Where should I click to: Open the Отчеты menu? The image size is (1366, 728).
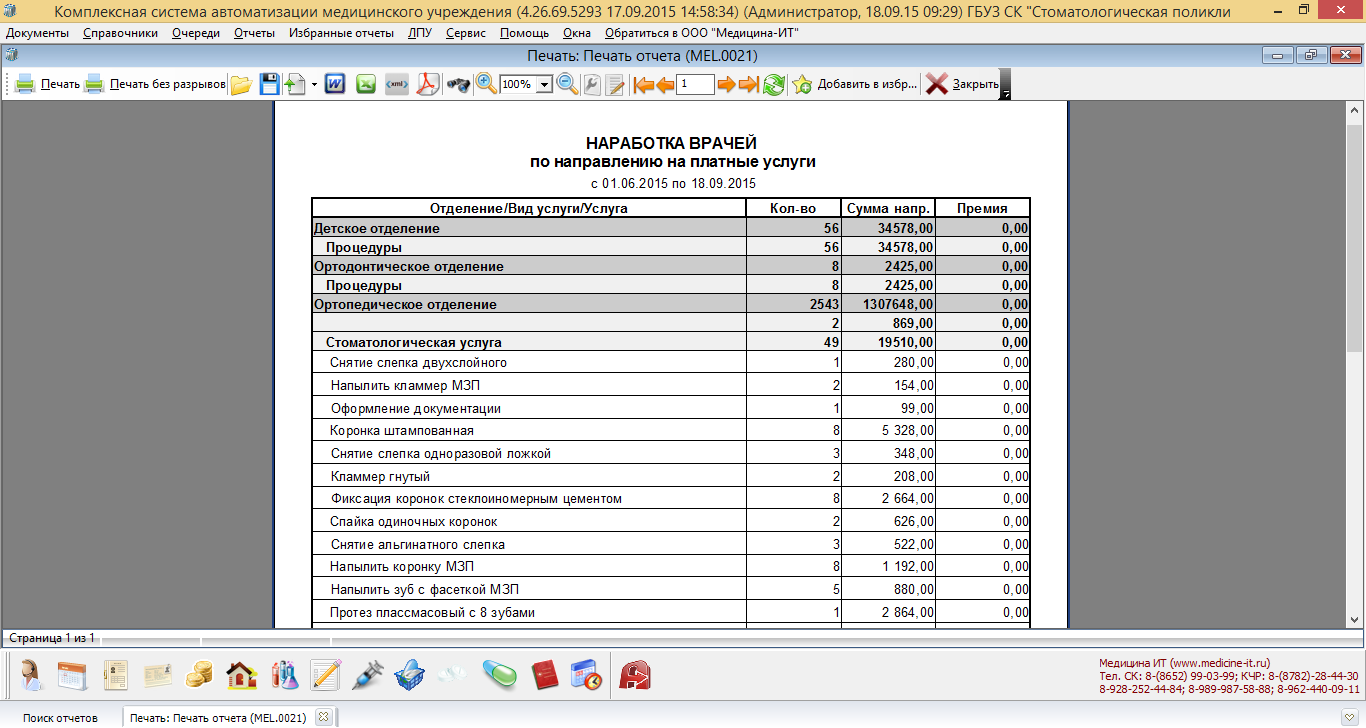[254, 33]
